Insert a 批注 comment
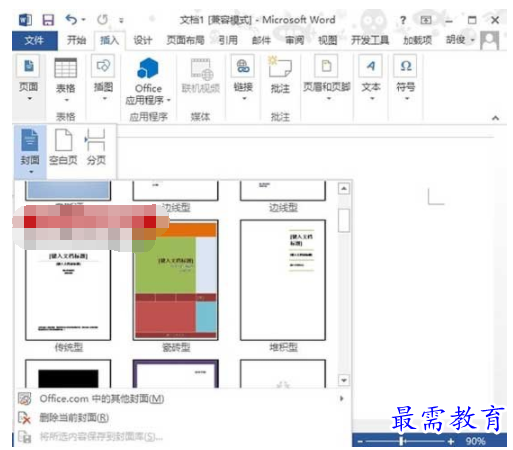Screen dimensions: 513x450 click(x=280, y=75)
